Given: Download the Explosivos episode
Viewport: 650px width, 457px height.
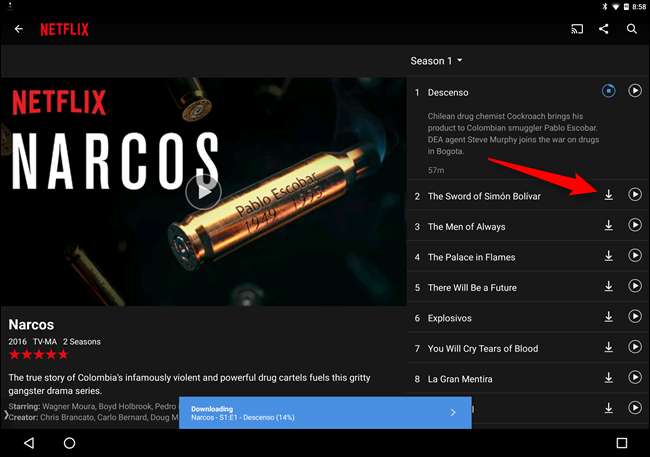Looking at the screenshot, I should (x=609, y=317).
